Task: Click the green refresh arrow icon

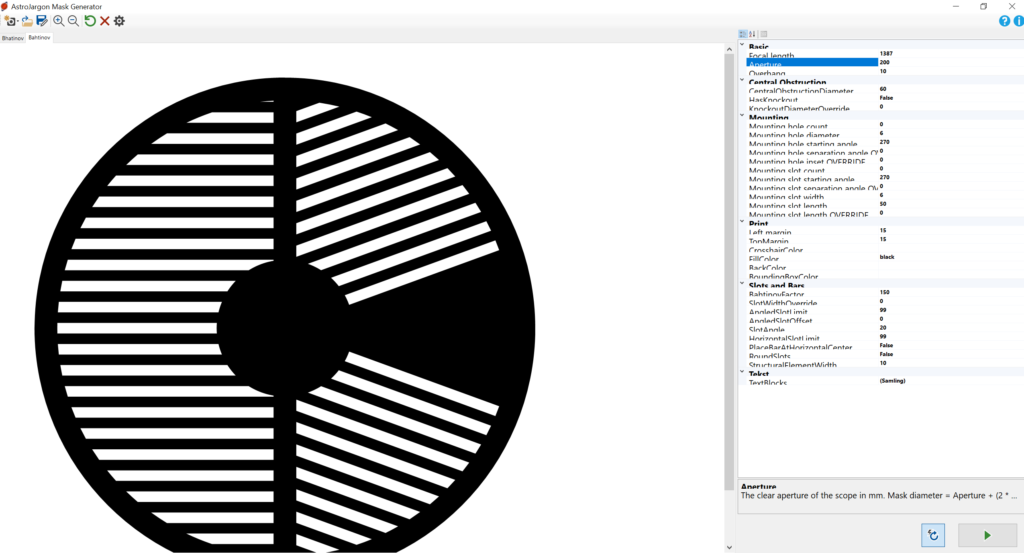Action: click(90, 21)
